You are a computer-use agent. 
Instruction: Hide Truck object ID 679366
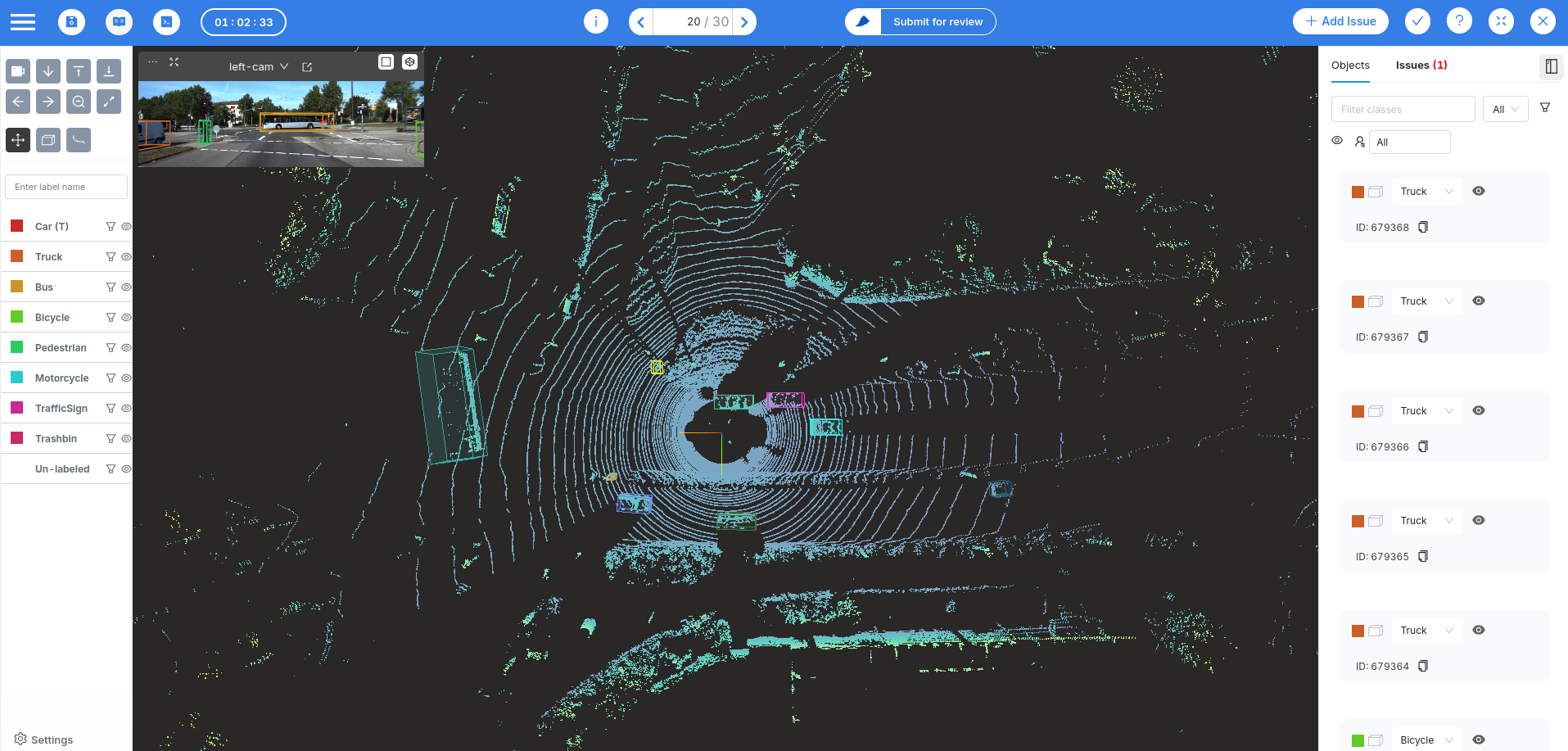point(1479,411)
